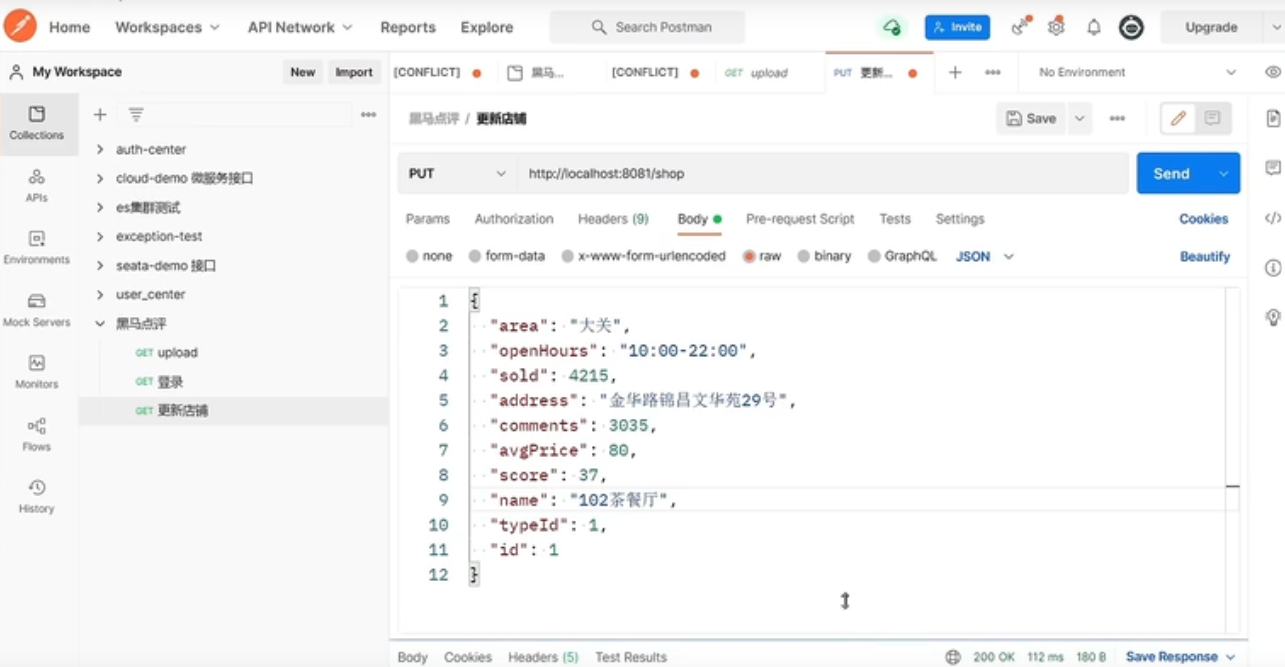1285x667 pixels.
Task: Switch to edit mode pencil icon
Action: tap(1178, 118)
